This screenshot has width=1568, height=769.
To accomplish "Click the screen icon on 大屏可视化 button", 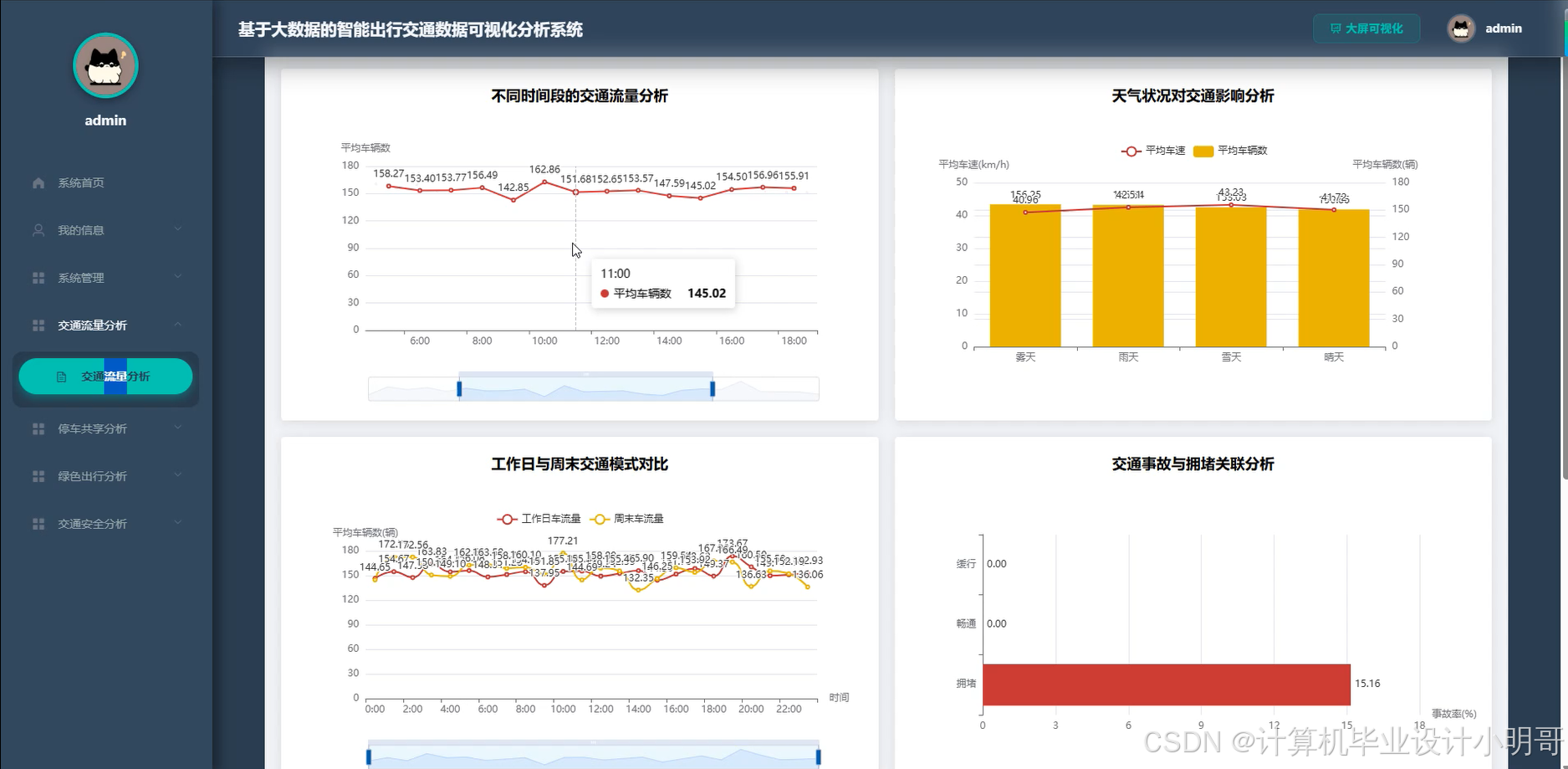I will [x=1336, y=28].
